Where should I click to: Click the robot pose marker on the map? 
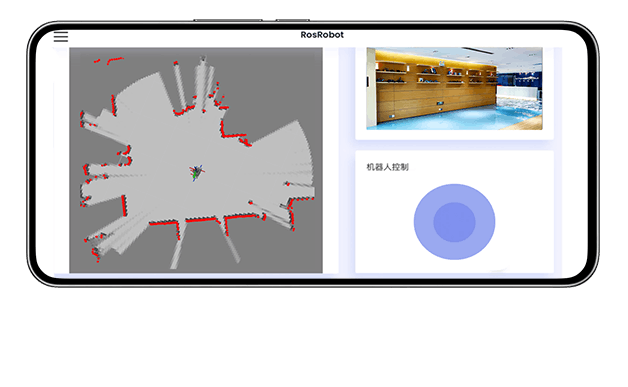[x=196, y=173]
